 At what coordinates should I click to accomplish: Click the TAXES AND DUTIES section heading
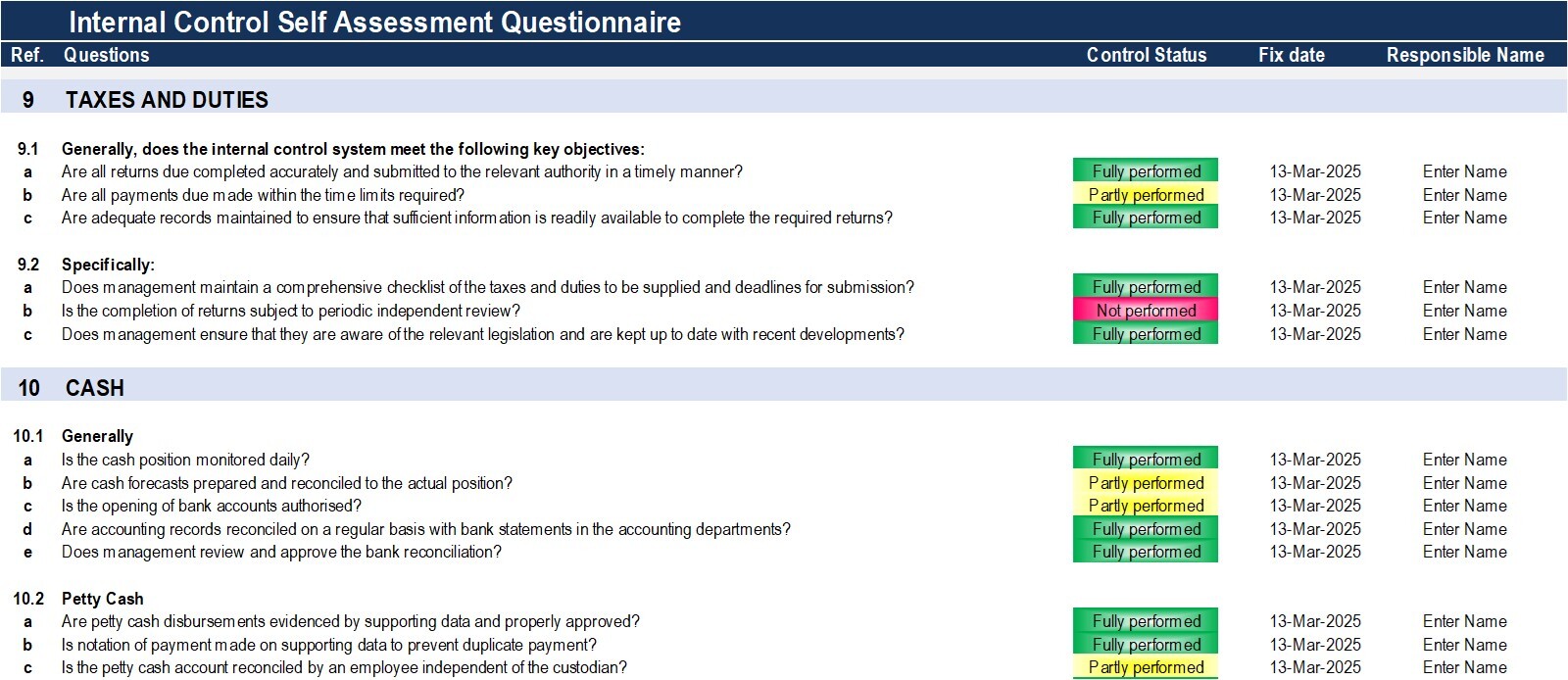(167, 100)
